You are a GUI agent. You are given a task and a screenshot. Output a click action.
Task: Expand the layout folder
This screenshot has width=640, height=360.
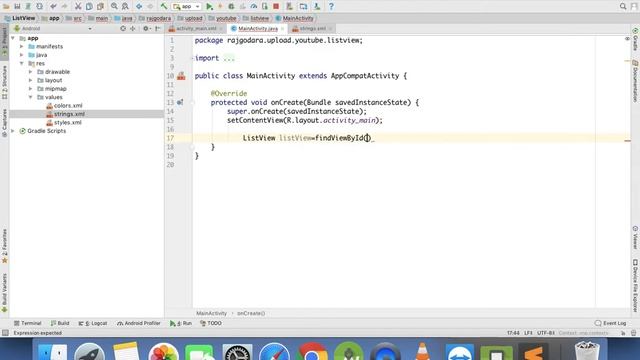click(30, 80)
